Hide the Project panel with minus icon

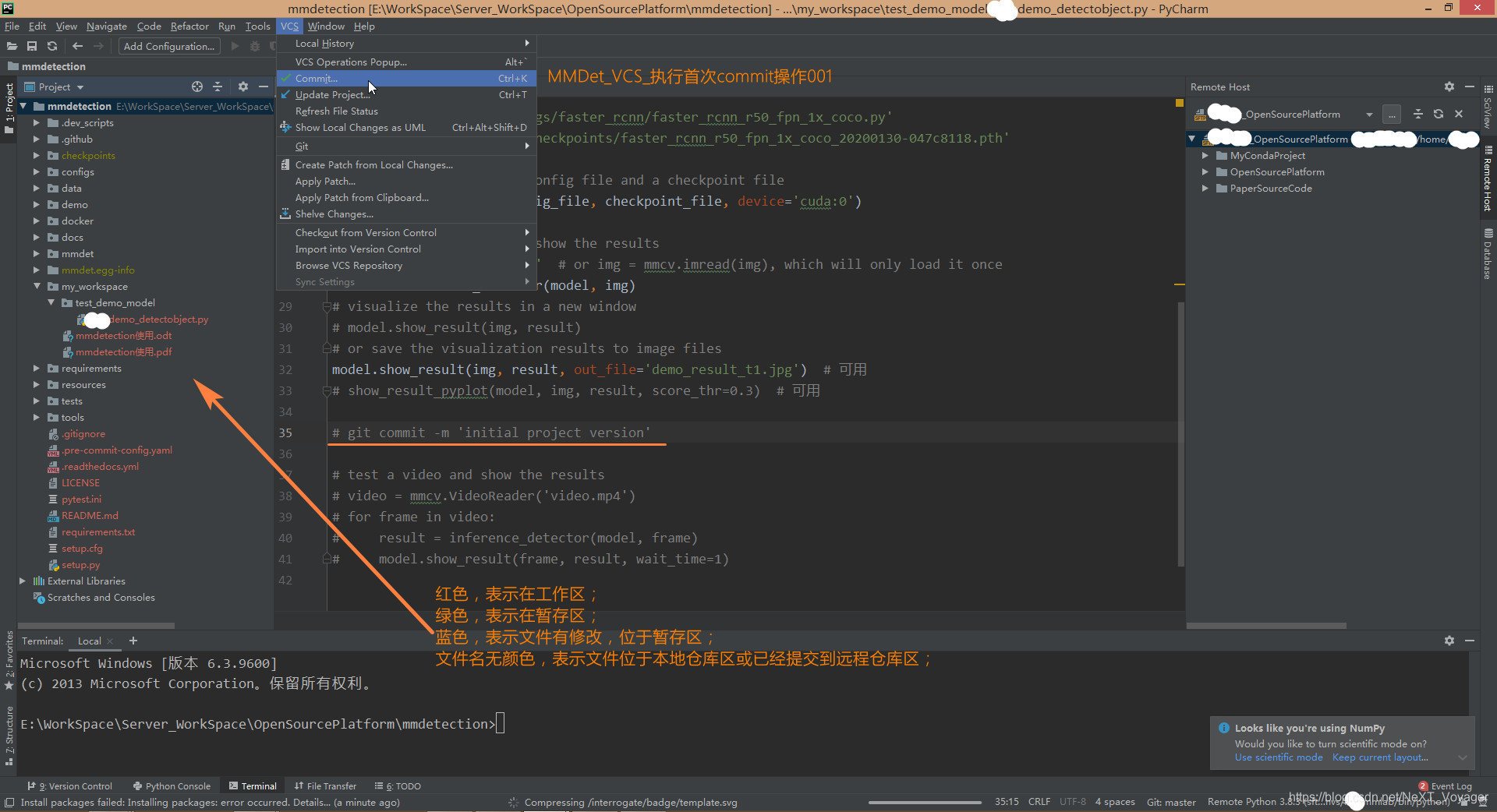264,86
